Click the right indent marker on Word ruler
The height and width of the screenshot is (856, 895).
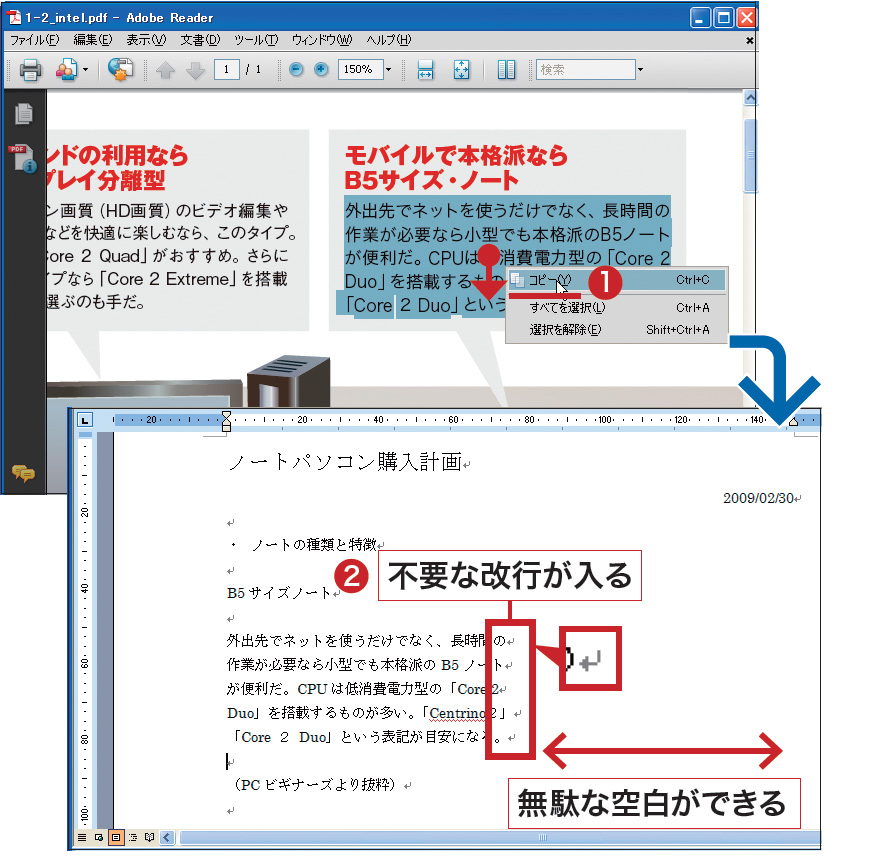coord(793,422)
